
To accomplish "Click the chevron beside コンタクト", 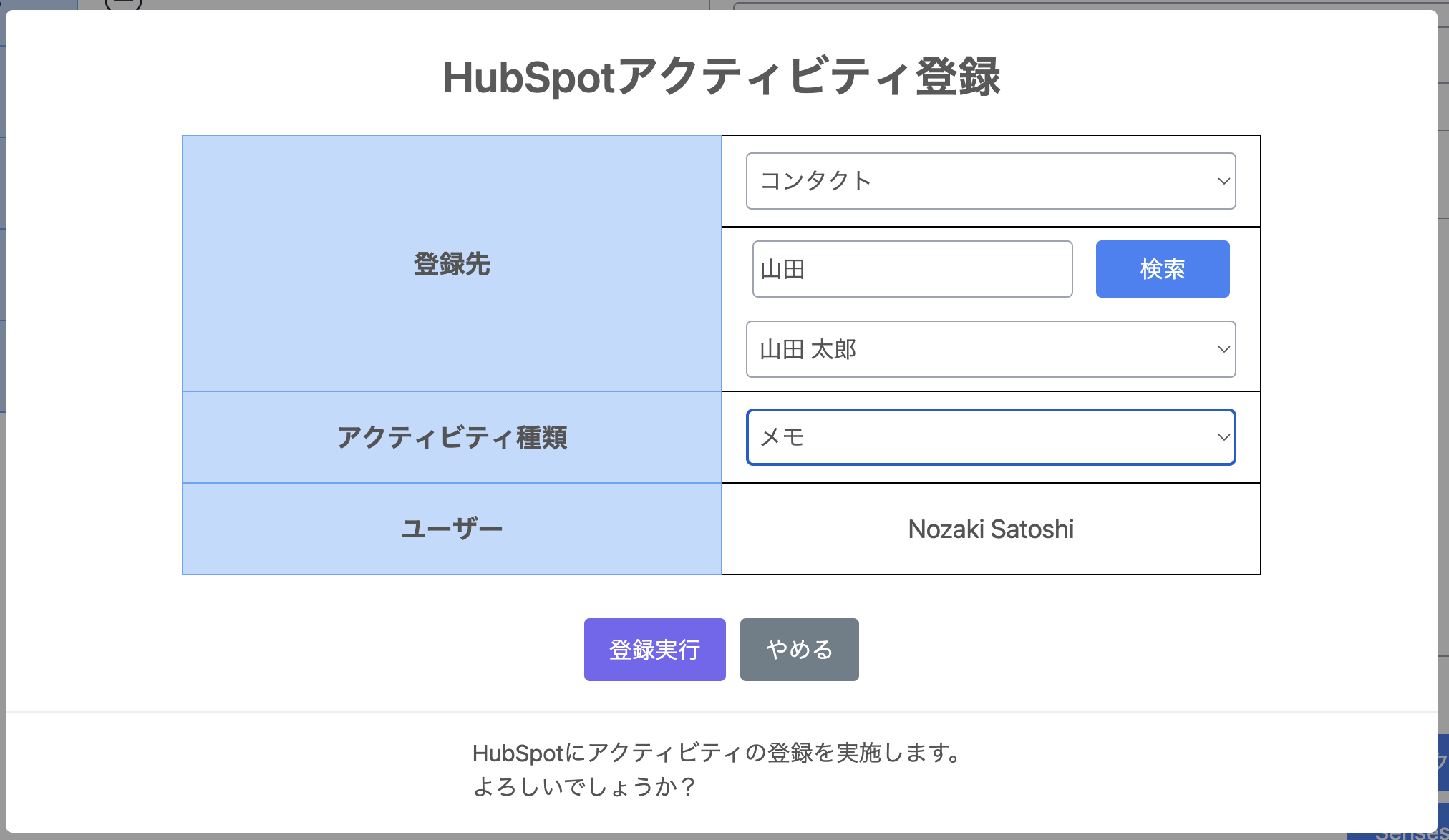I will pos(1222,181).
